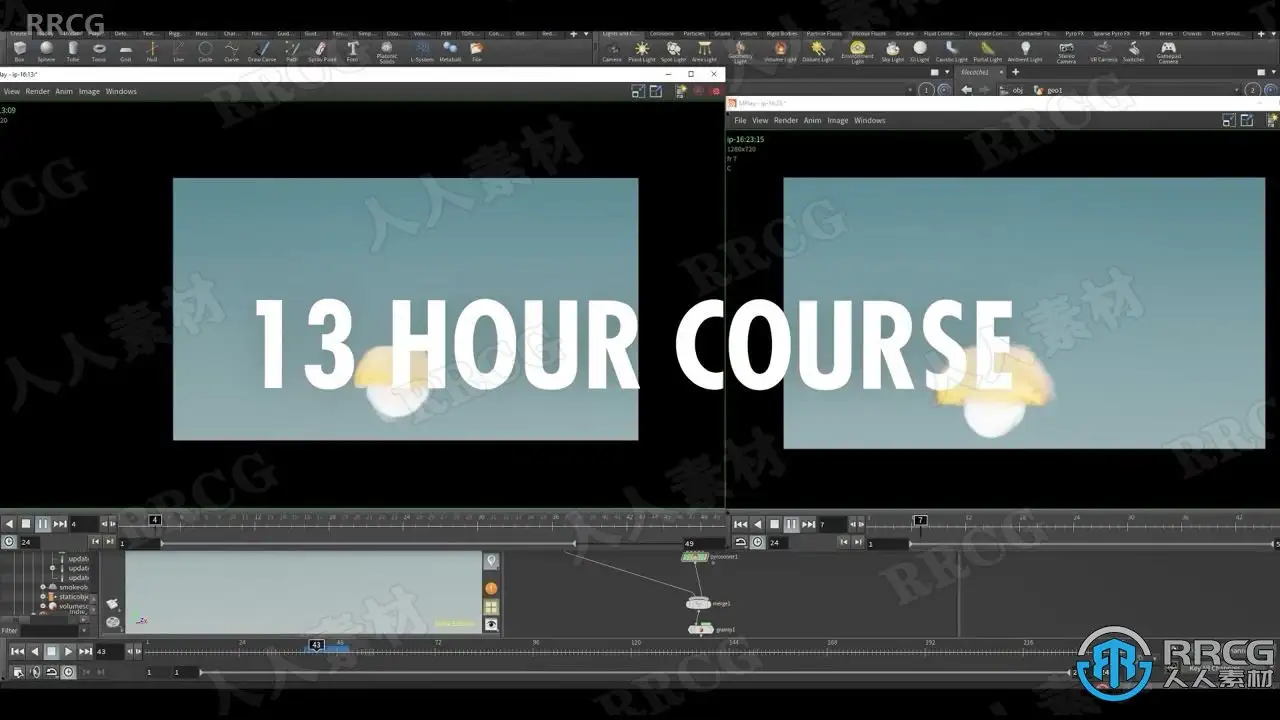Add a Portal Light

[988, 50]
